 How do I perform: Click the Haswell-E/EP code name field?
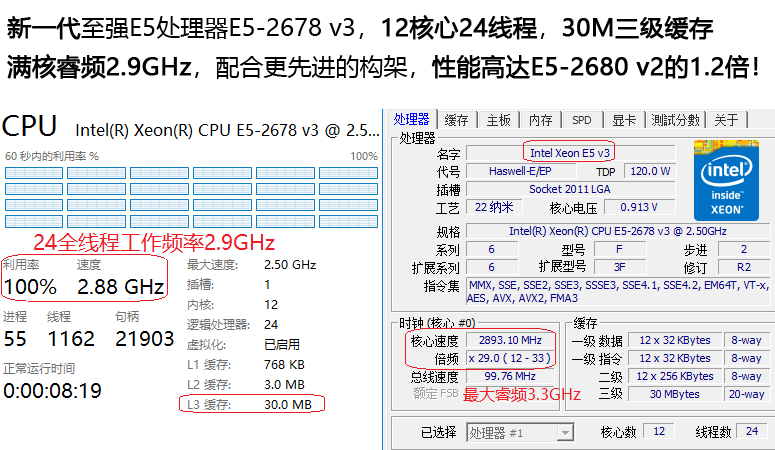pos(520,171)
